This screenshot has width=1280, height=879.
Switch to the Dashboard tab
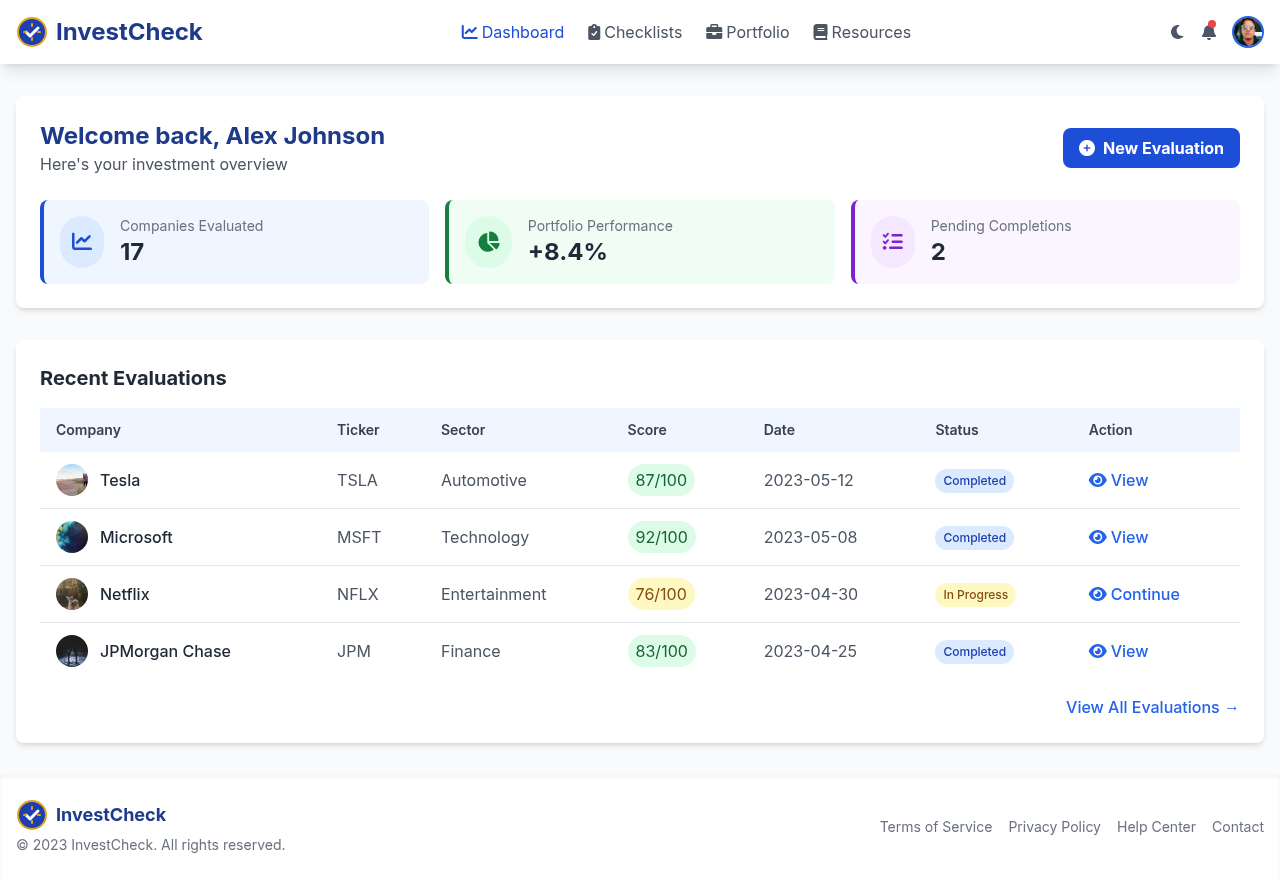512,32
